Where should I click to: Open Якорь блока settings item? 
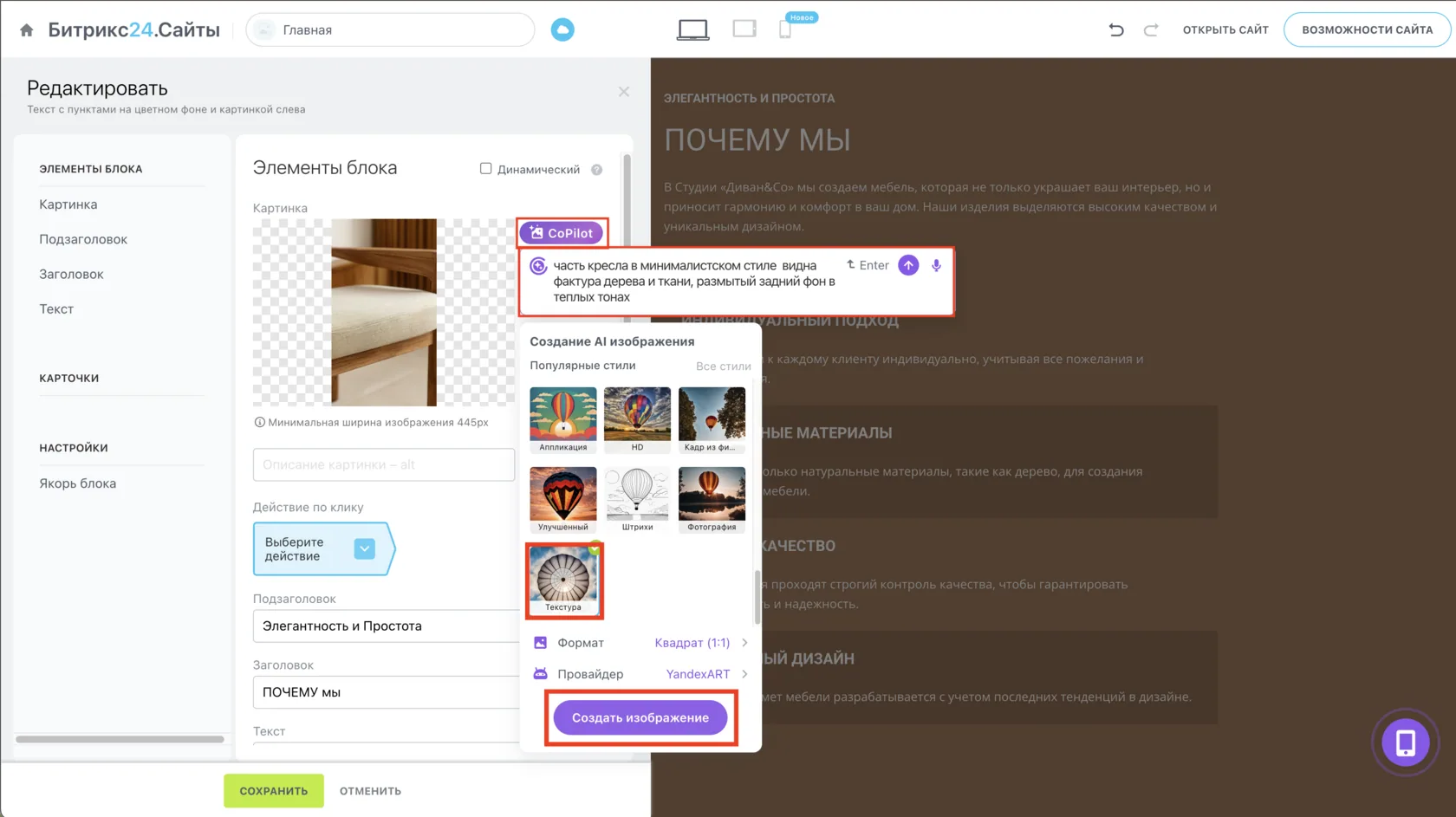tap(77, 483)
